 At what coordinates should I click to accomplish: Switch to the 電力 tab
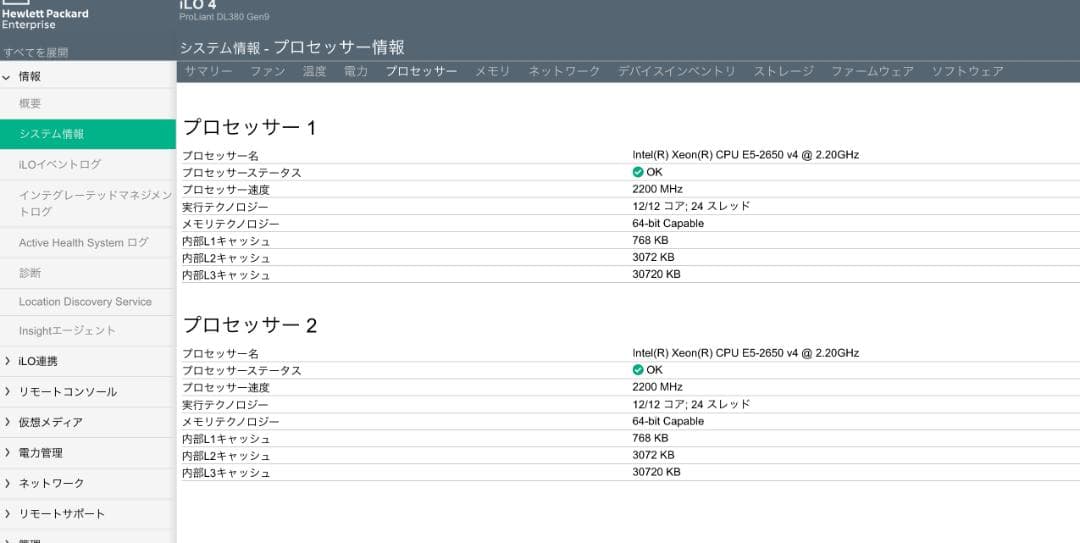pos(356,71)
